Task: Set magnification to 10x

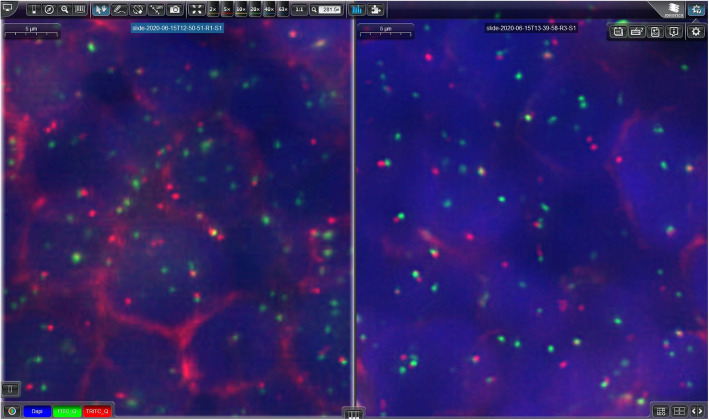Action: coord(241,9)
